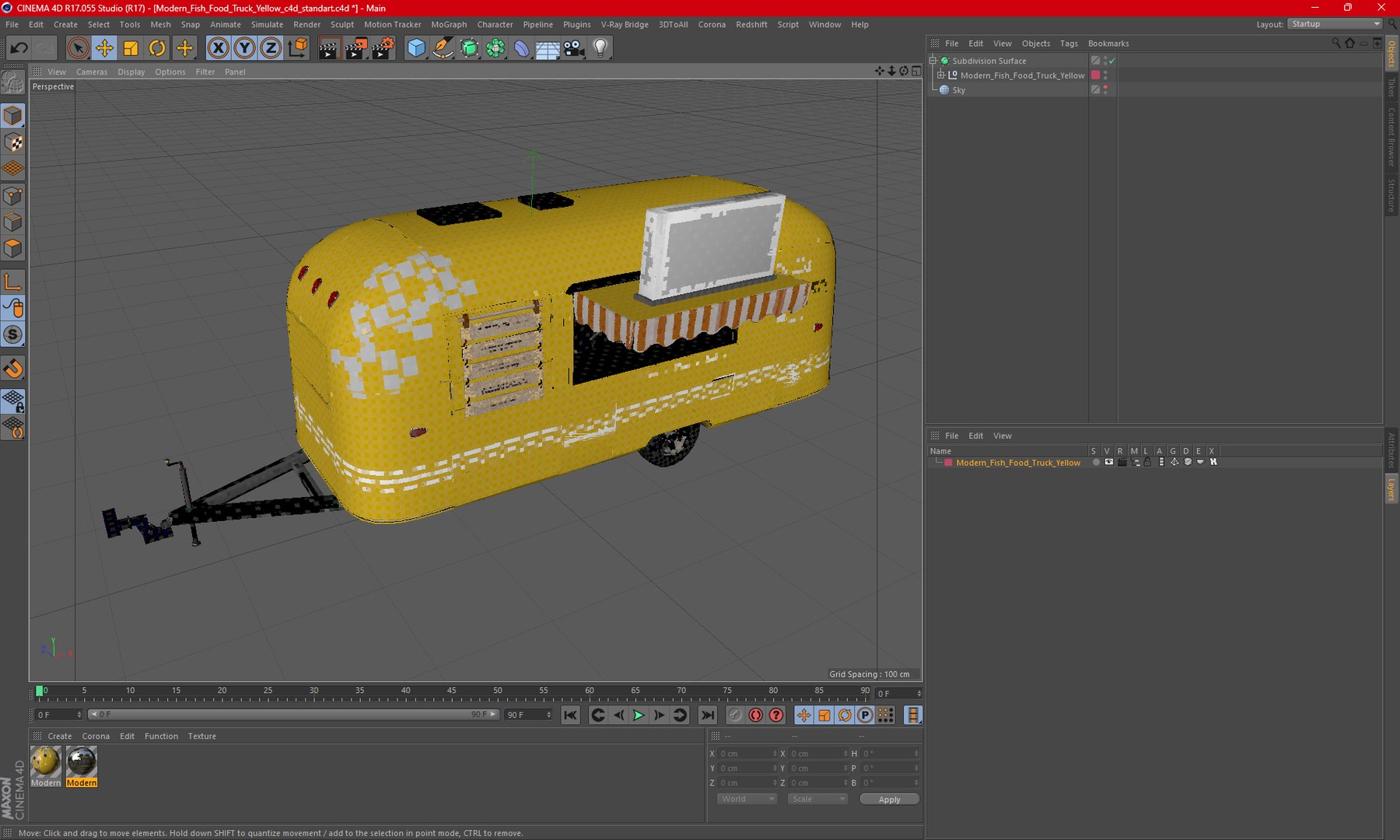The image size is (1400, 840).
Task: Toggle Y axis lock
Action: point(244,48)
